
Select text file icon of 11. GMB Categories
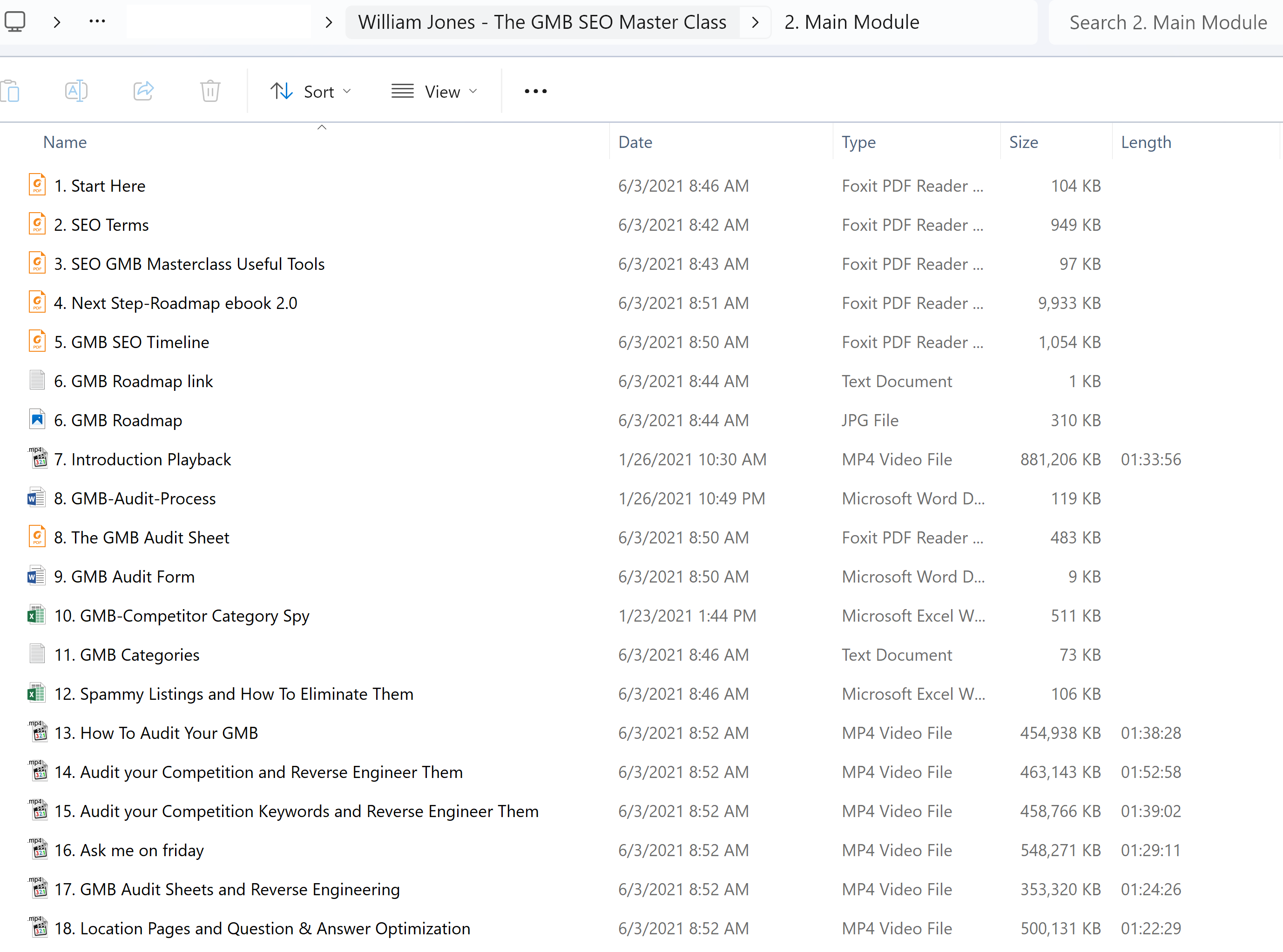(x=37, y=654)
